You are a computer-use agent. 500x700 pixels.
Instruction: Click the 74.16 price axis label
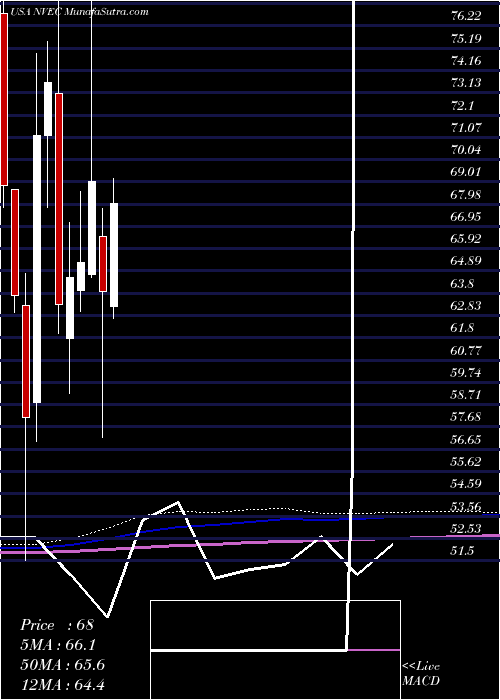click(466, 61)
